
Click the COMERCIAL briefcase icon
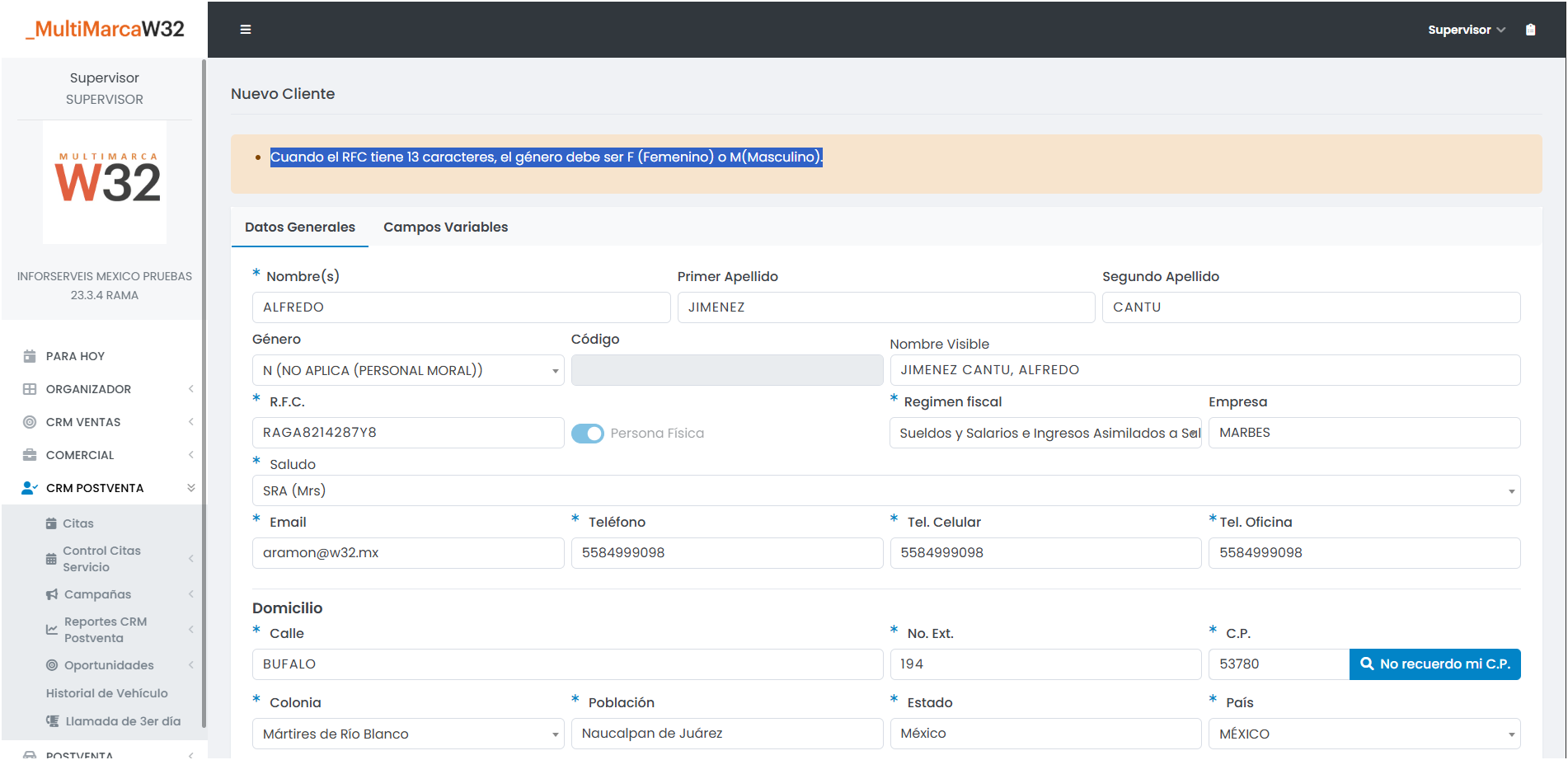pyautogui.click(x=30, y=455)
